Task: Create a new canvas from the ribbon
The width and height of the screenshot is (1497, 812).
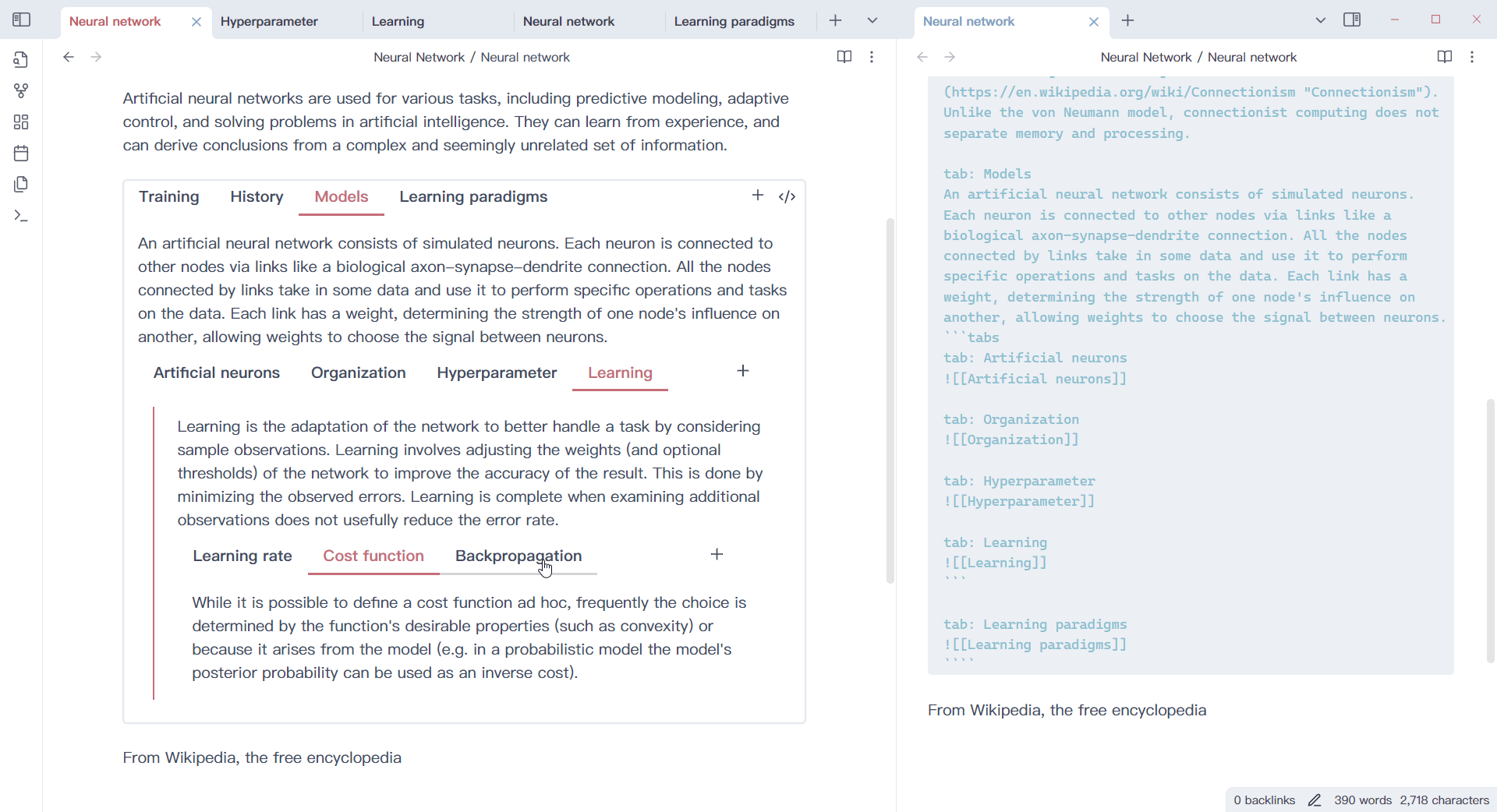Action: pyautogui.click(x=21, y=122)
